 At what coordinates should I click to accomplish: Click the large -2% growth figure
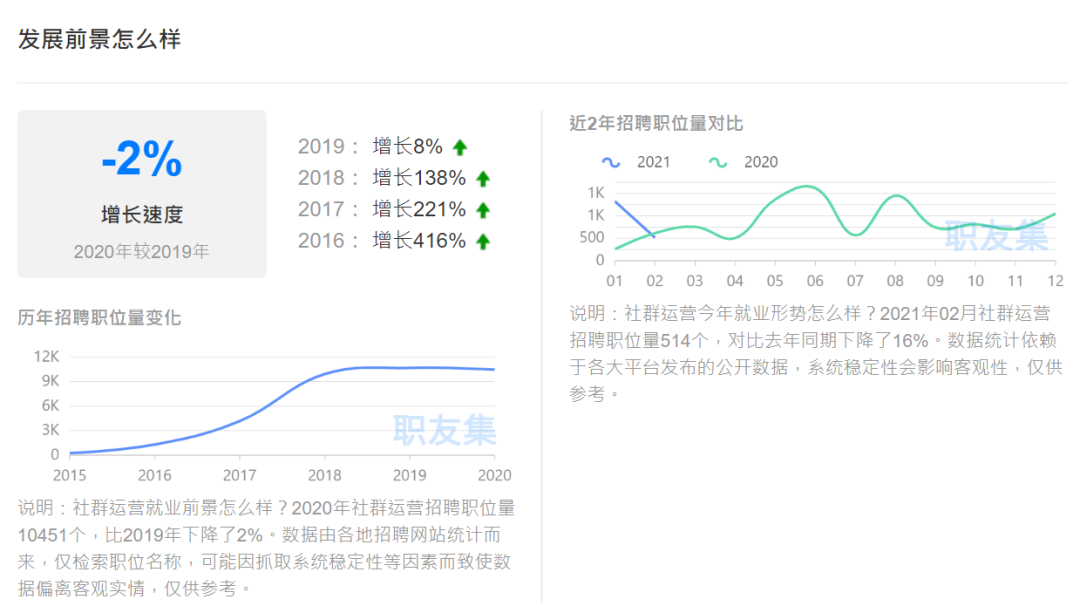pyautogui.click(x=142, y=159)
